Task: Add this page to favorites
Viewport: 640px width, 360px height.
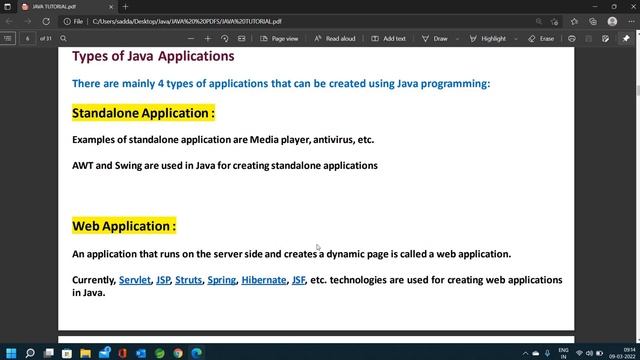Action: (555, 21)
